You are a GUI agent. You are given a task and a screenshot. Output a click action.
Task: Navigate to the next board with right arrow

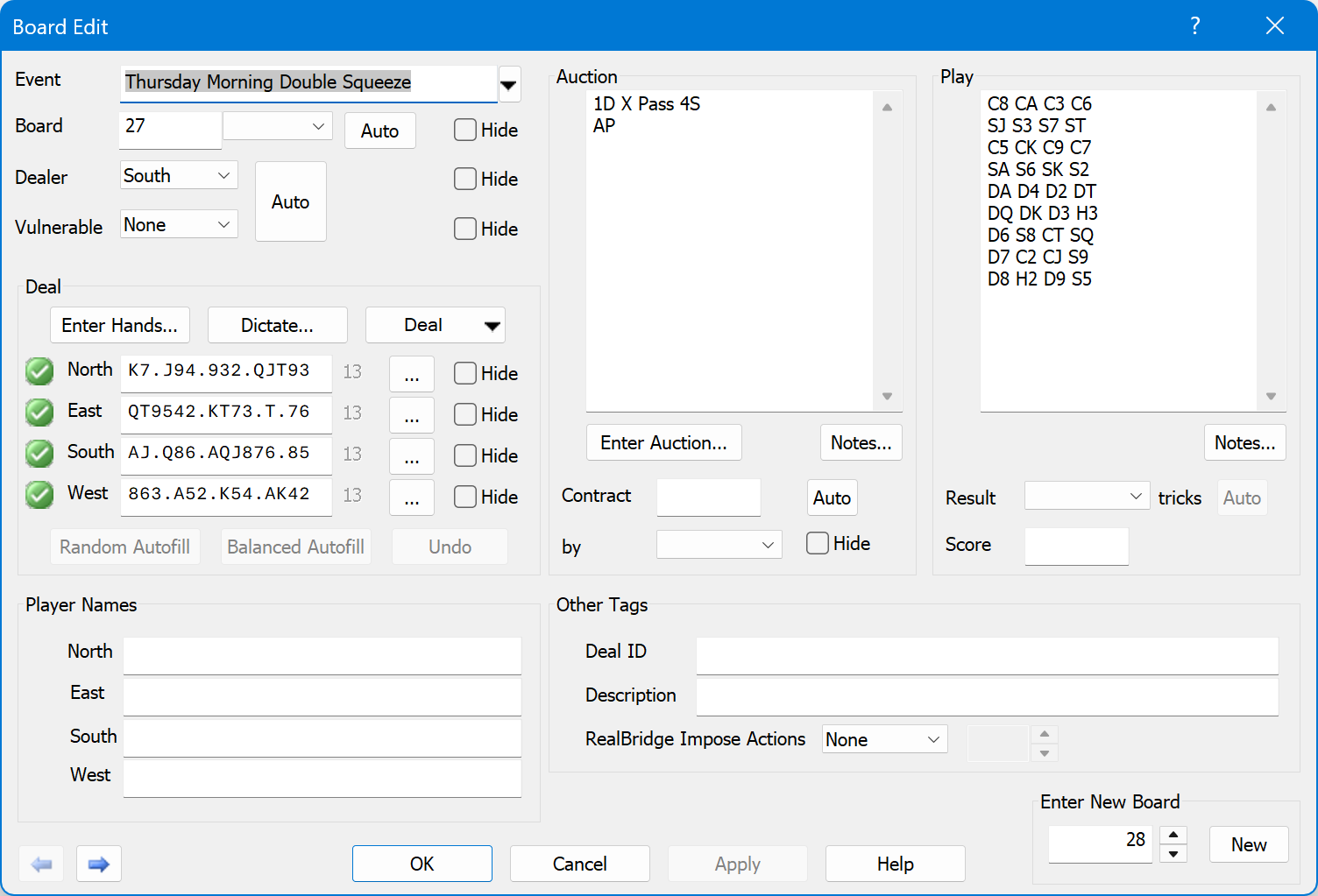point(99,864)
